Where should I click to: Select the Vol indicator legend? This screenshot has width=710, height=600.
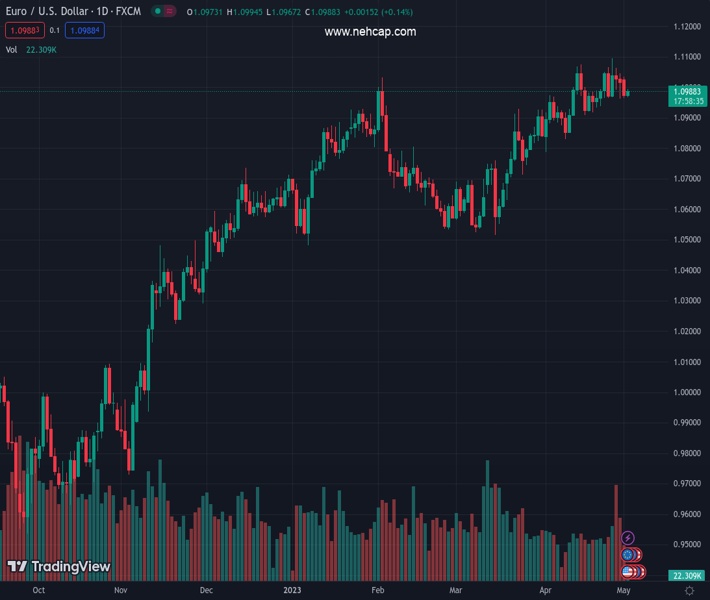(x=11, y=49)
